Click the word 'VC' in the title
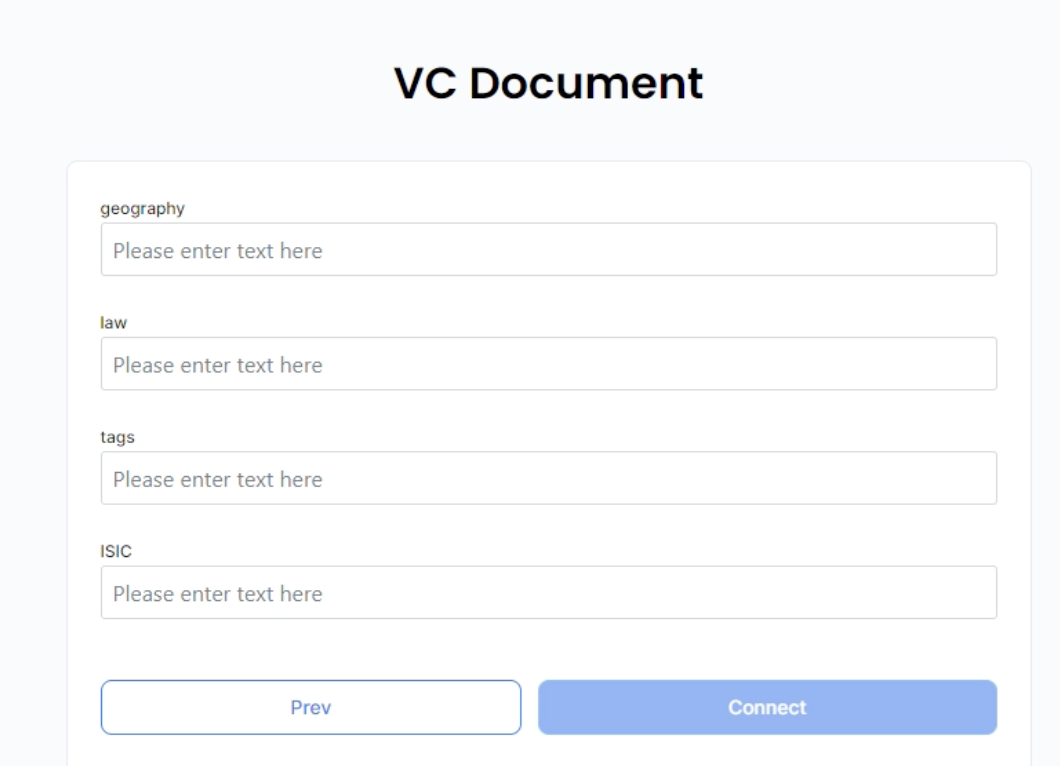 click(x=425, y=84)
